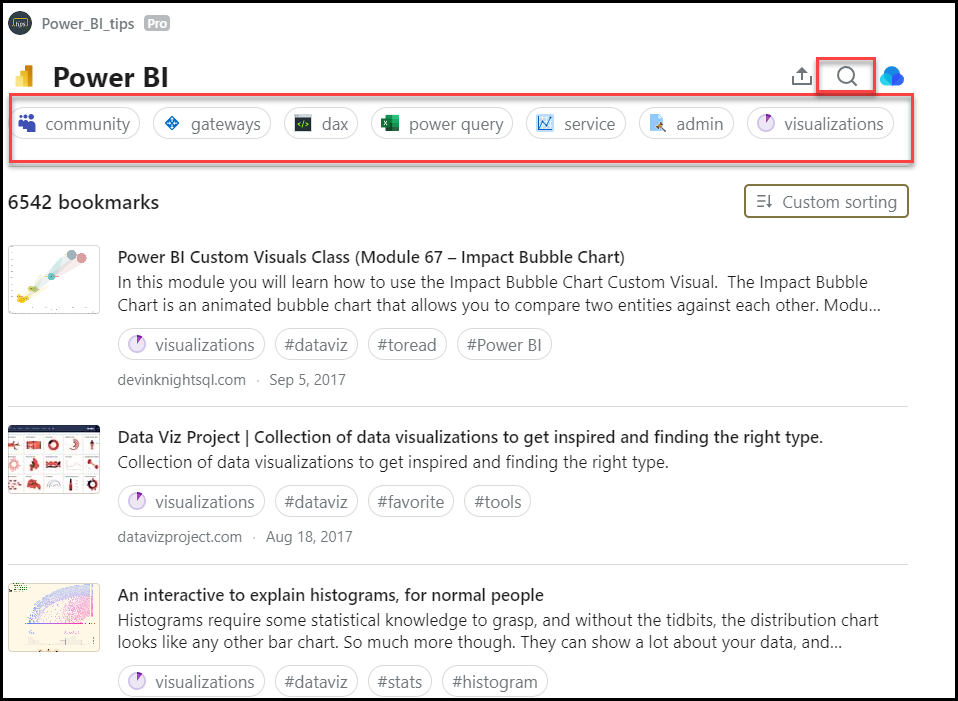Click the search magnifier icon
Viewport: 958px width, 701px height.
pyautogui.click(x=846, y=76)
